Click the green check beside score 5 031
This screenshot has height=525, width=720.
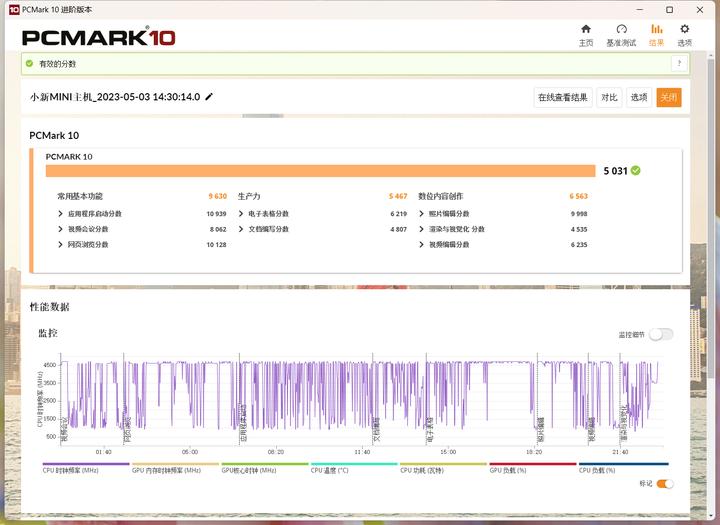[x=636, y=171]
